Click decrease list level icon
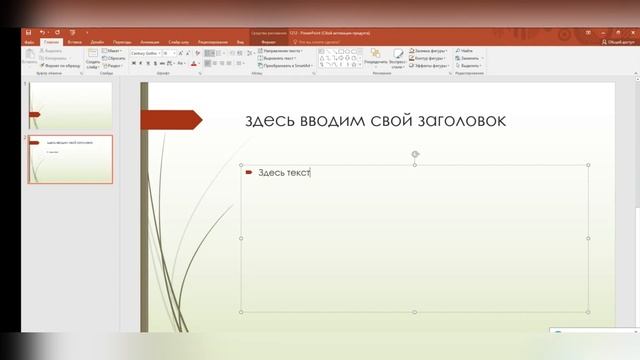Image resolution: width=640 pixels, height=360 pixels. tap(232, 53)
